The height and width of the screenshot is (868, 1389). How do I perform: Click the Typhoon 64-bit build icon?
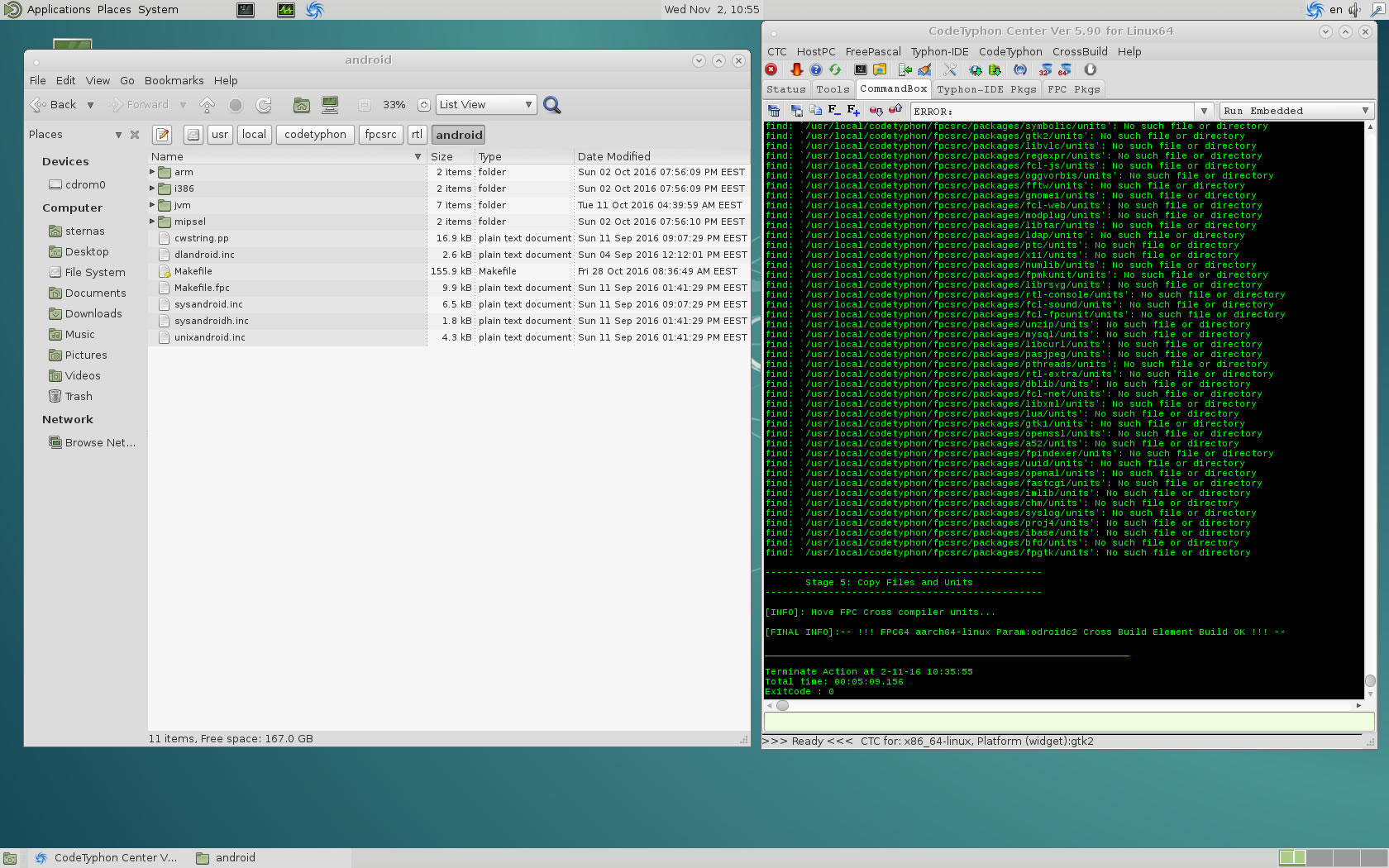tap(1065, 69)
